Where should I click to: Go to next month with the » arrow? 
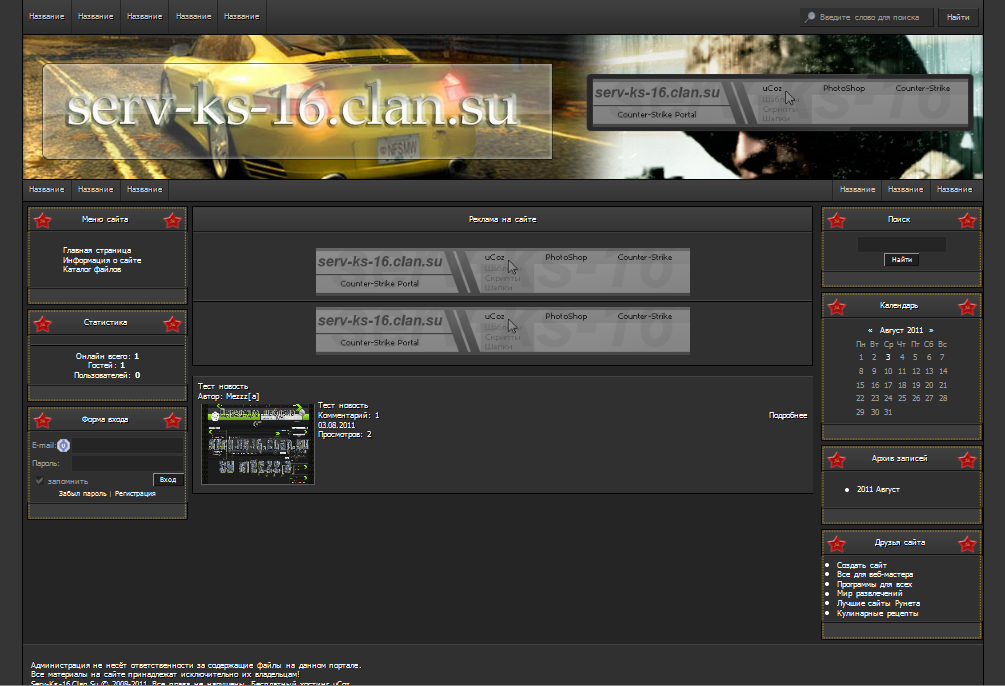(x=931, y=330)
